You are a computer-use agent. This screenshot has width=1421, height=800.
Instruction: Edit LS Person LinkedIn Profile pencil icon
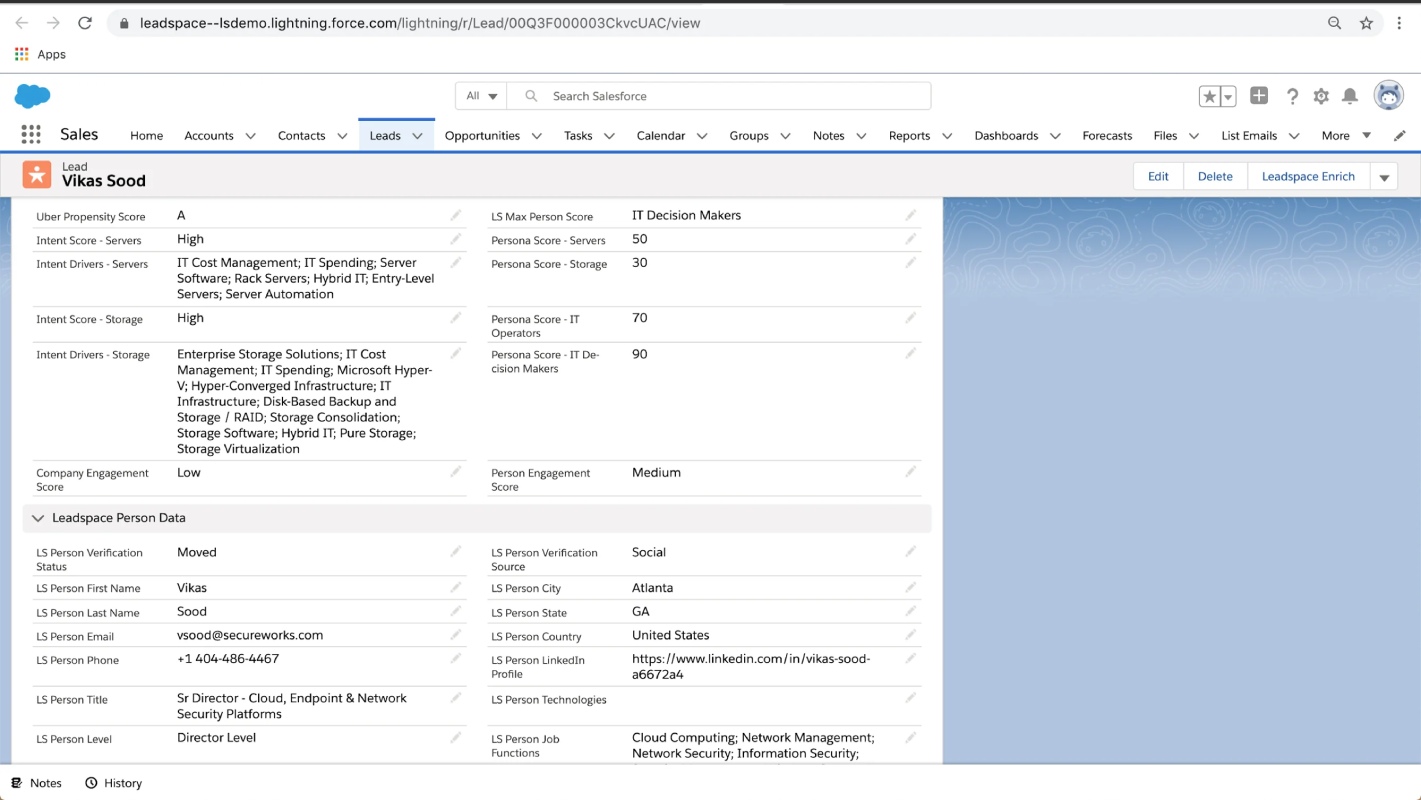click(910, 659)
